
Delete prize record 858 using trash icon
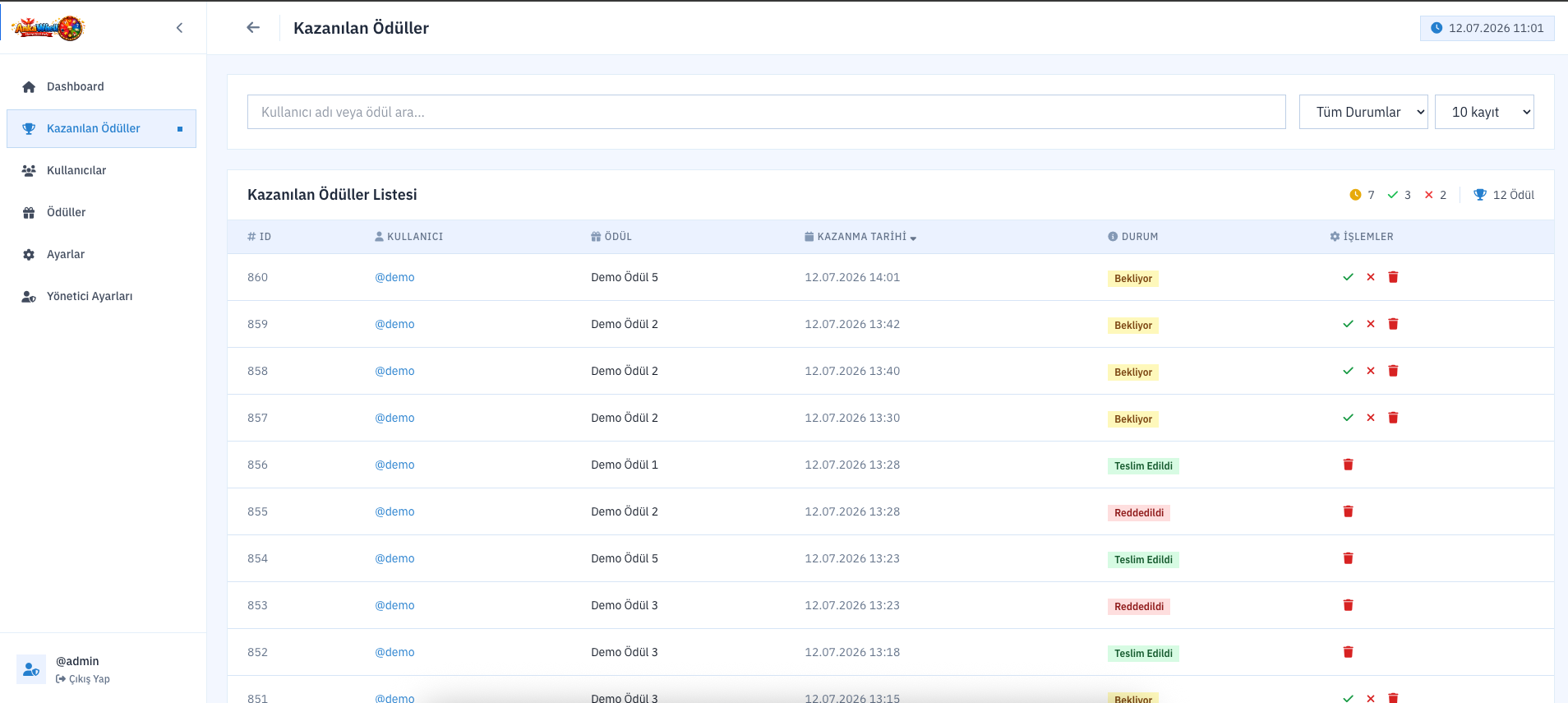click(1393, 371)
